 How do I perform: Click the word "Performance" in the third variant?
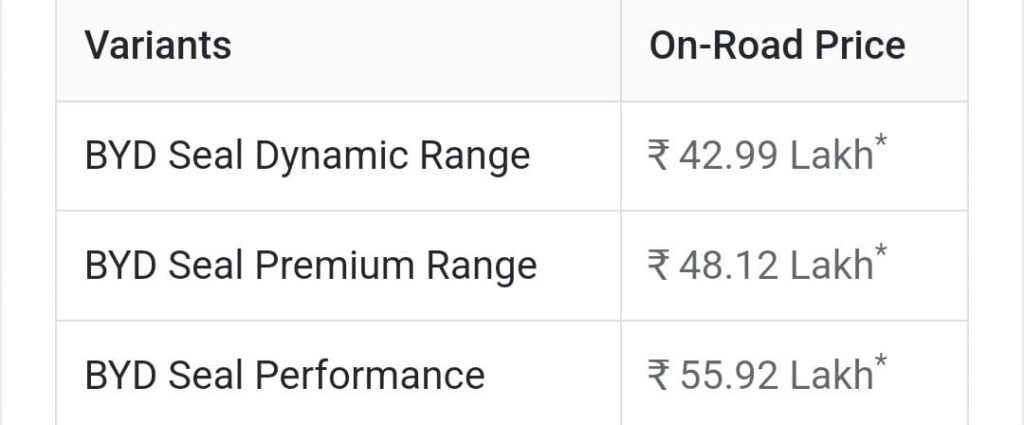370,375
